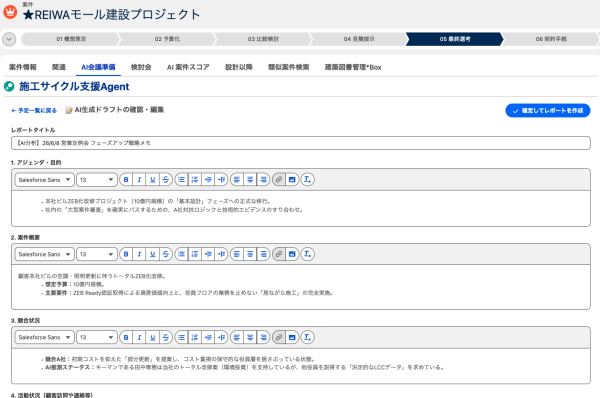Toggle bold in the アジェンダ・目的 editor
600x398 pixels.
coord(126,179)
